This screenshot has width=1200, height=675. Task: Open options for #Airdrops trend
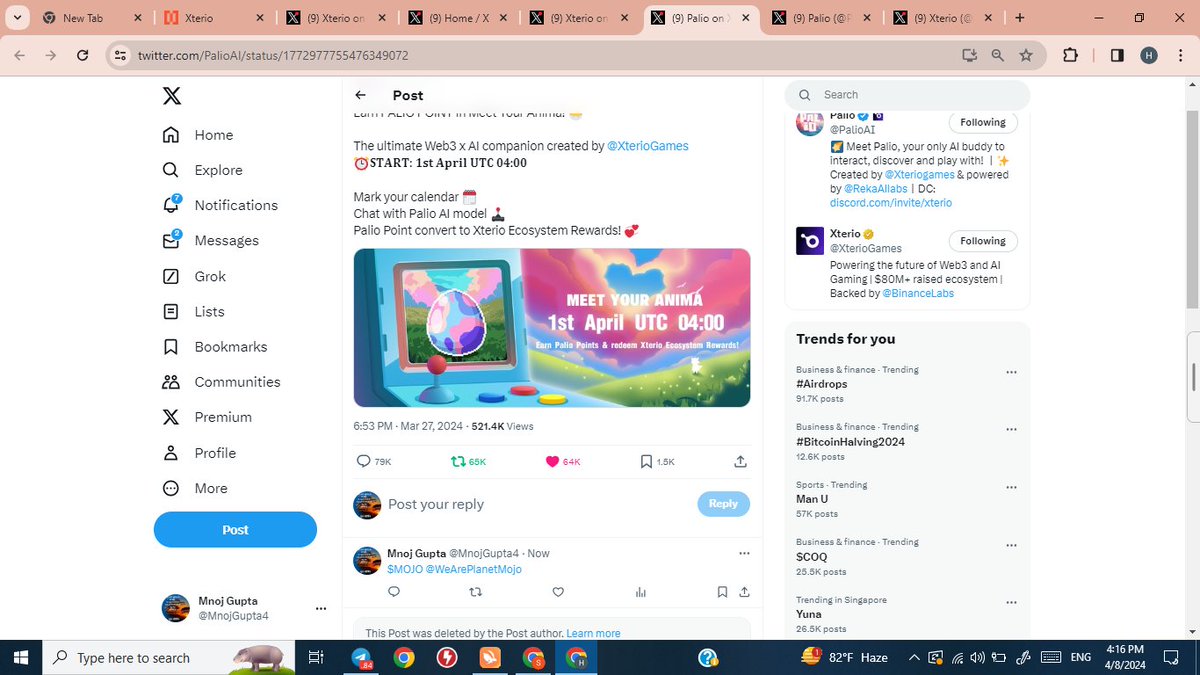pyautogui.click(x=1011, y=371)
